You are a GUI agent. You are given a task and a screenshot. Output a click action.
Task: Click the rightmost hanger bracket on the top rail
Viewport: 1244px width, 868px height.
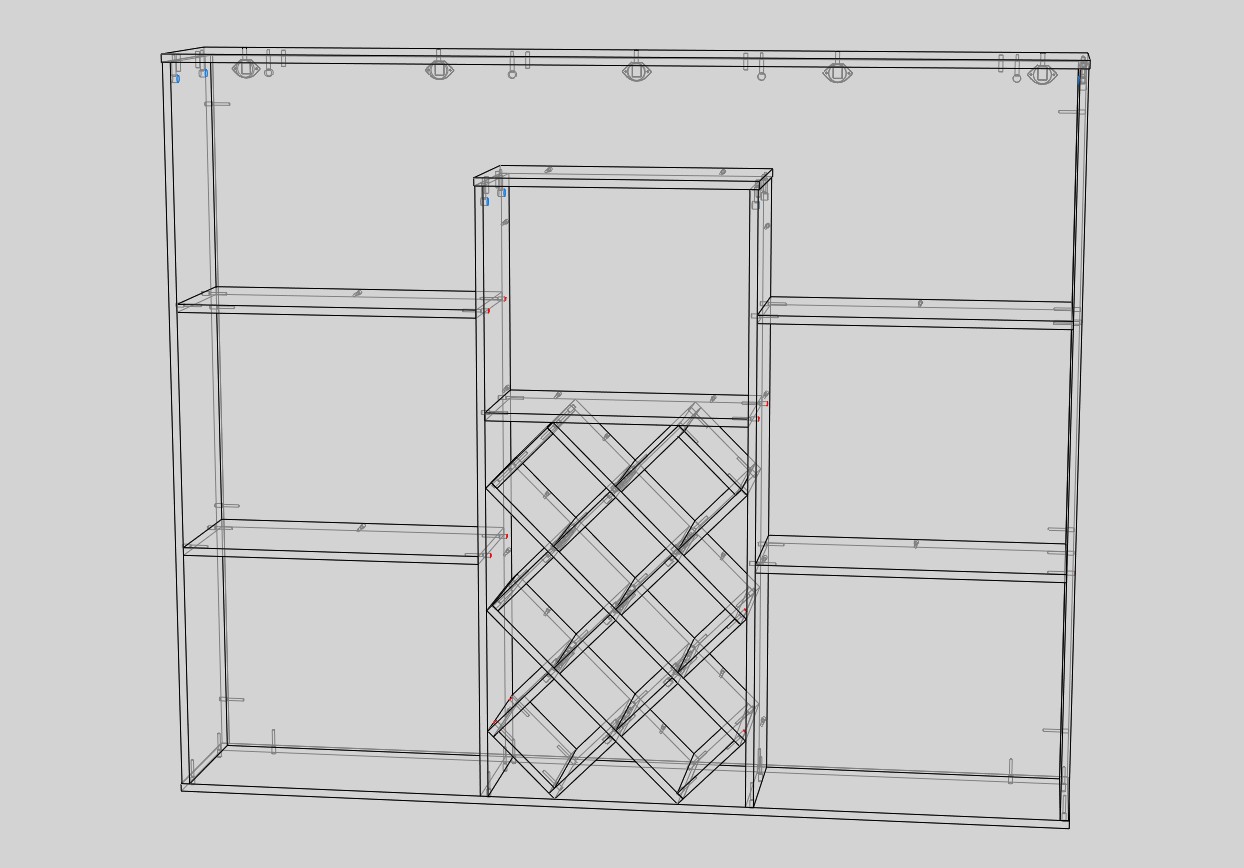[x=1042, y=74]
